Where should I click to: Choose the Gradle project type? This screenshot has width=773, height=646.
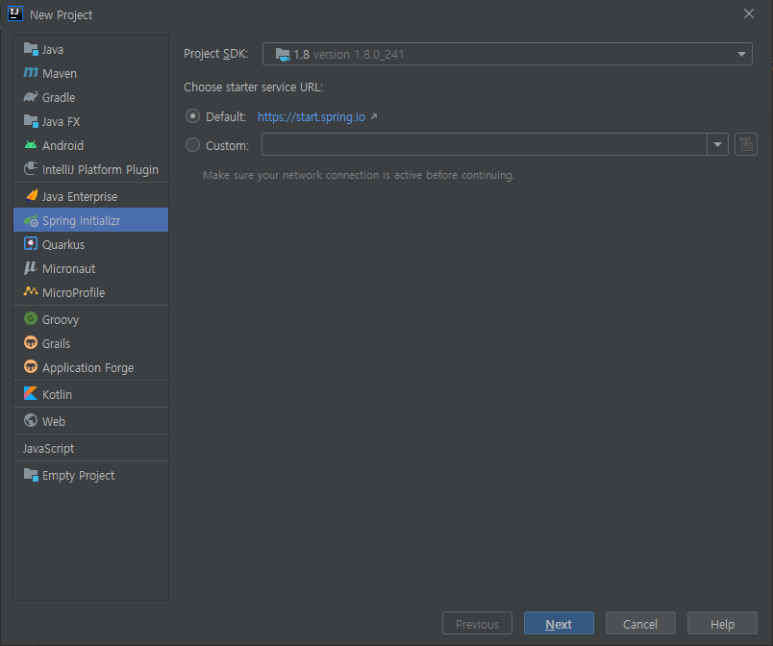(91, 98)
